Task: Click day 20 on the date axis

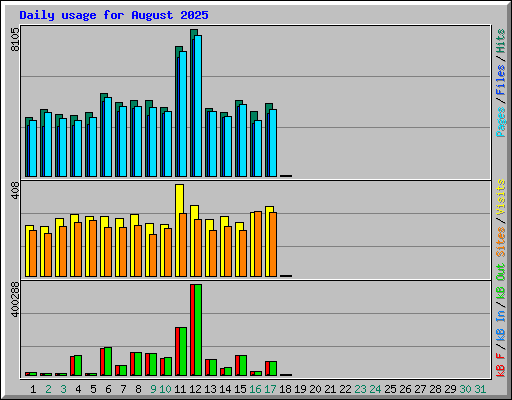Action: click(315, 389)
